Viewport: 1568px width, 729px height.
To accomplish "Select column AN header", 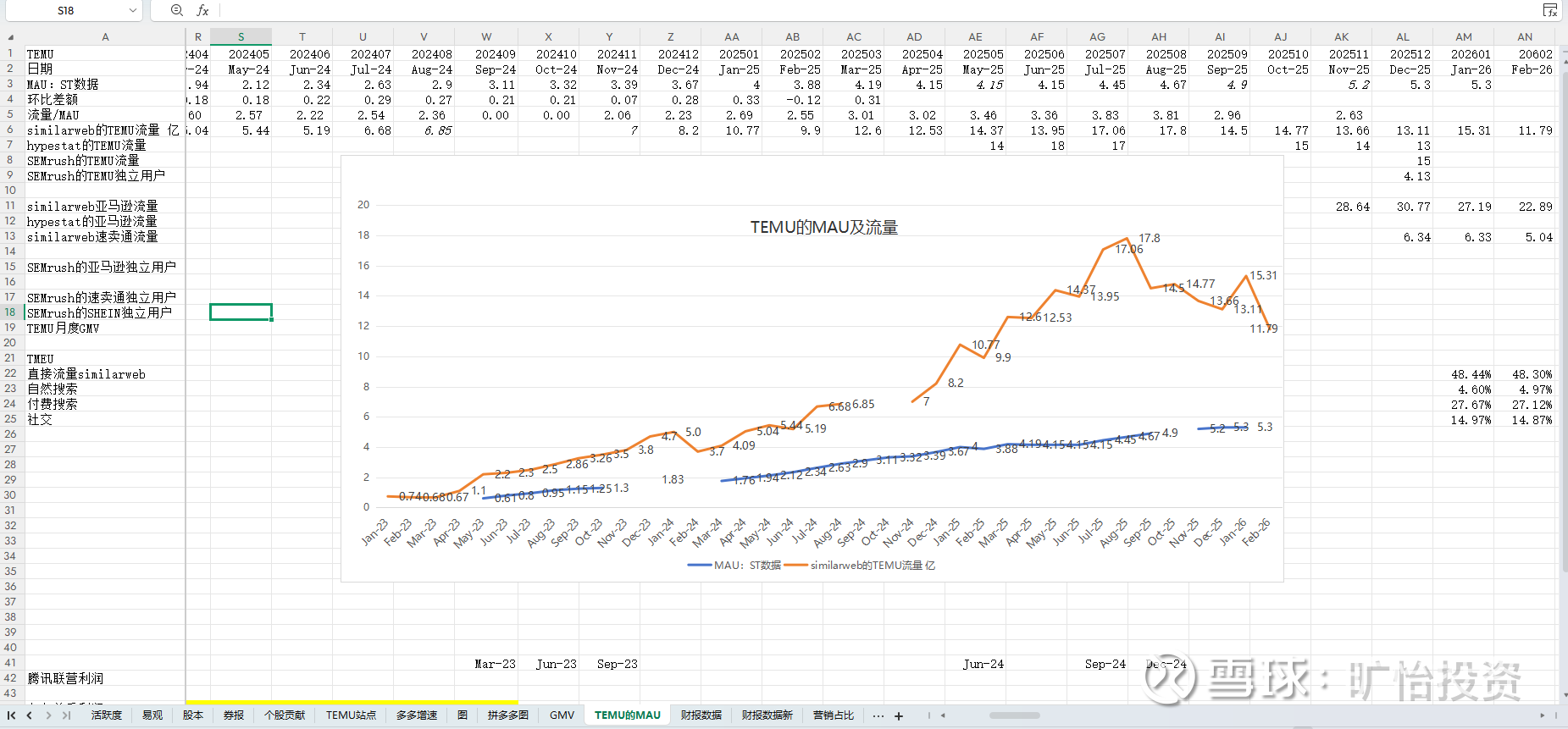I will coord(1525,37).
